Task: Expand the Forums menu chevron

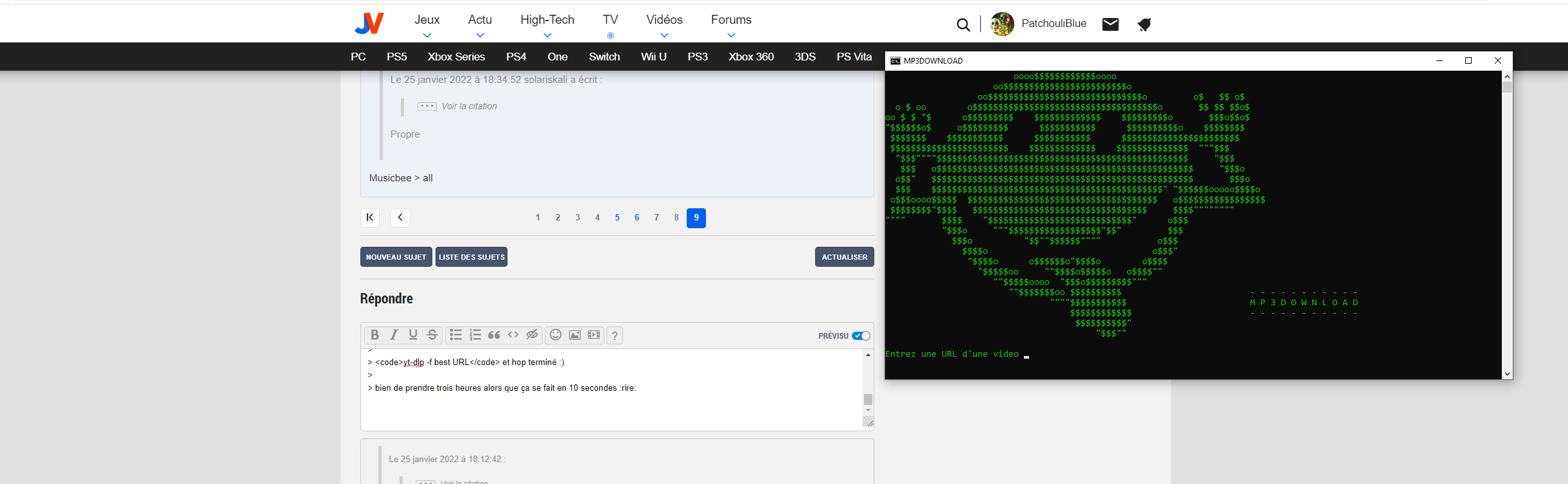Action: pos(731,35)
